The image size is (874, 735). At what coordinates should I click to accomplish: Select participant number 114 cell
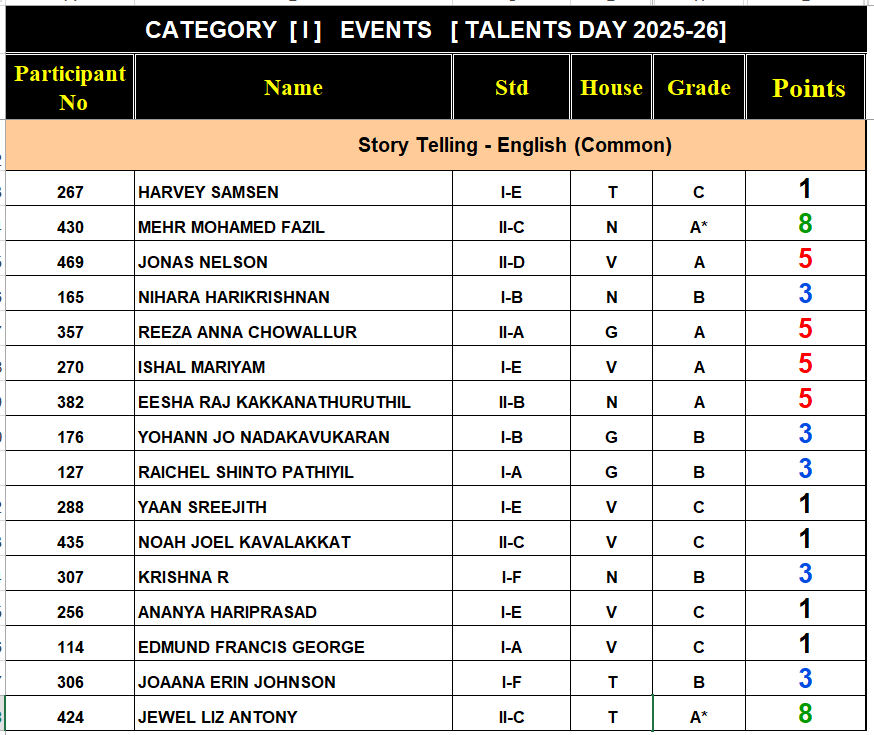tap(70, 644)
